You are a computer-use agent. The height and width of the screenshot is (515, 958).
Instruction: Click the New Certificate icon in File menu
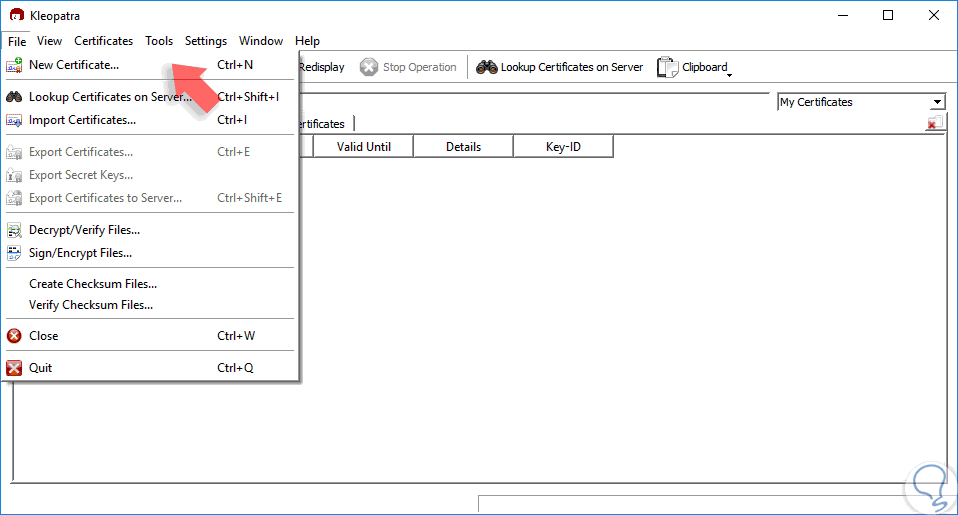pos(14,65)
